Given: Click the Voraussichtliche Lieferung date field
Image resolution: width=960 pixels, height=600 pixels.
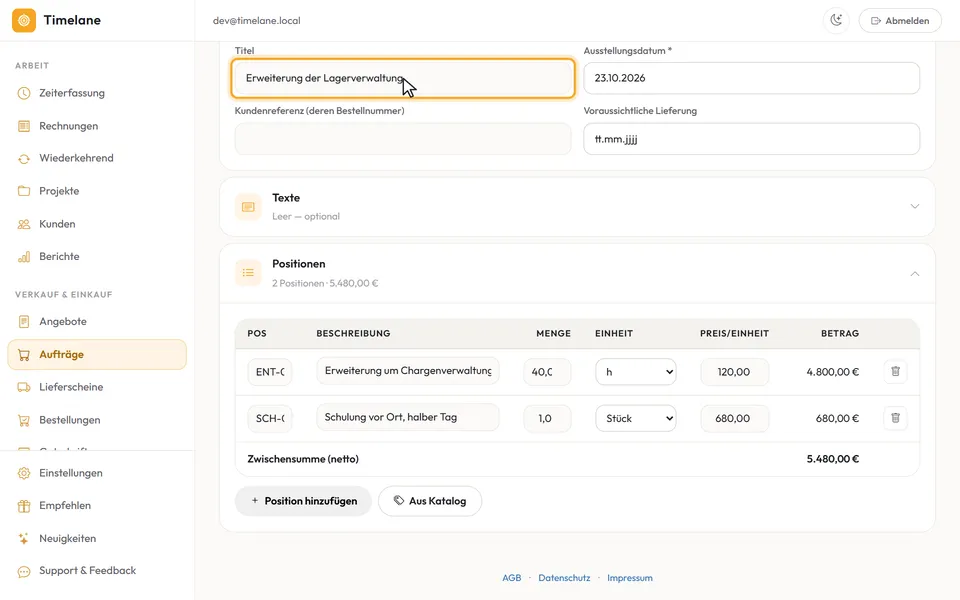Looking at the screenshot, I should 751,139.
